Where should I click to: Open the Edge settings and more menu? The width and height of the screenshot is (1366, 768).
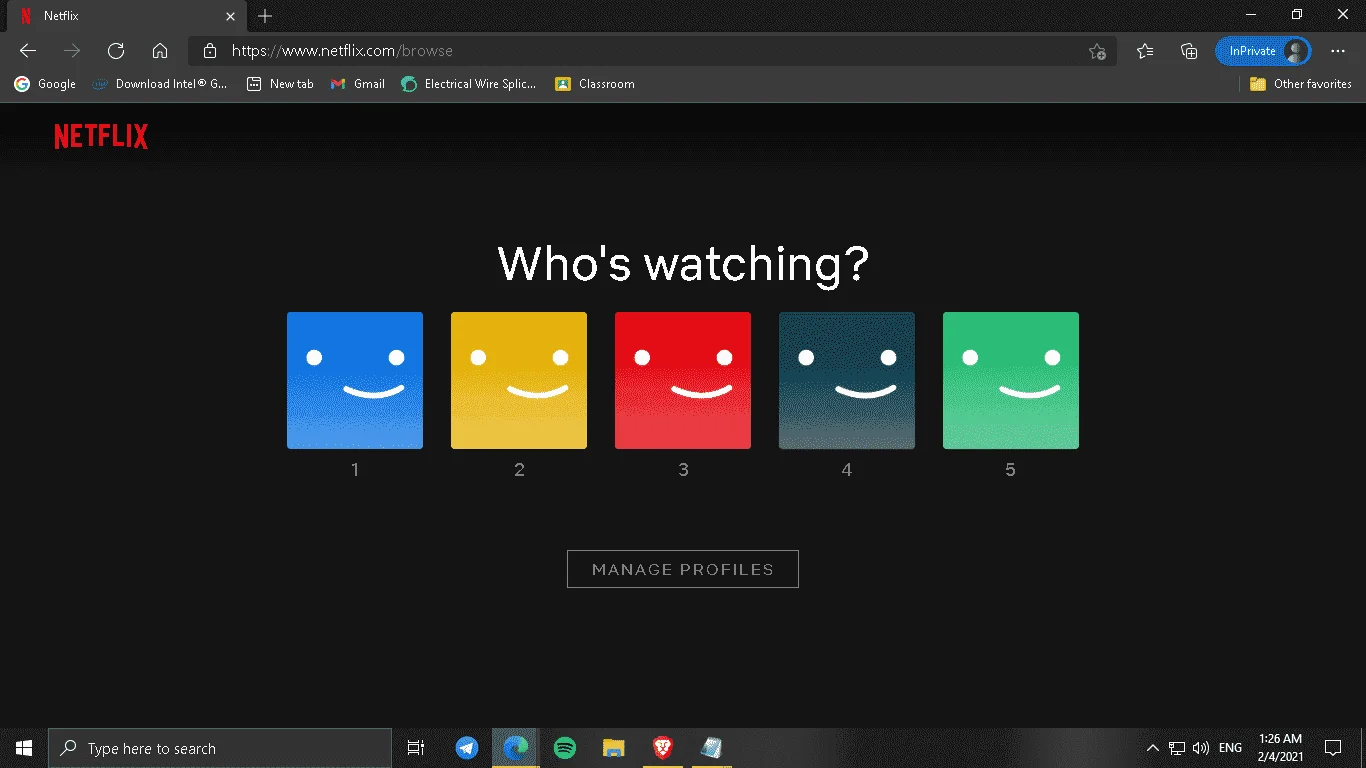1338,51
